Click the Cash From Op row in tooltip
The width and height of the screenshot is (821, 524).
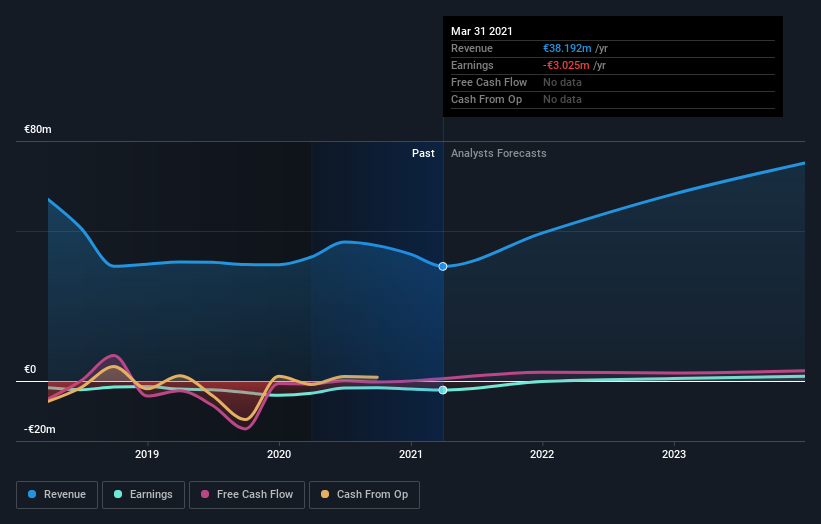point(613,99)
